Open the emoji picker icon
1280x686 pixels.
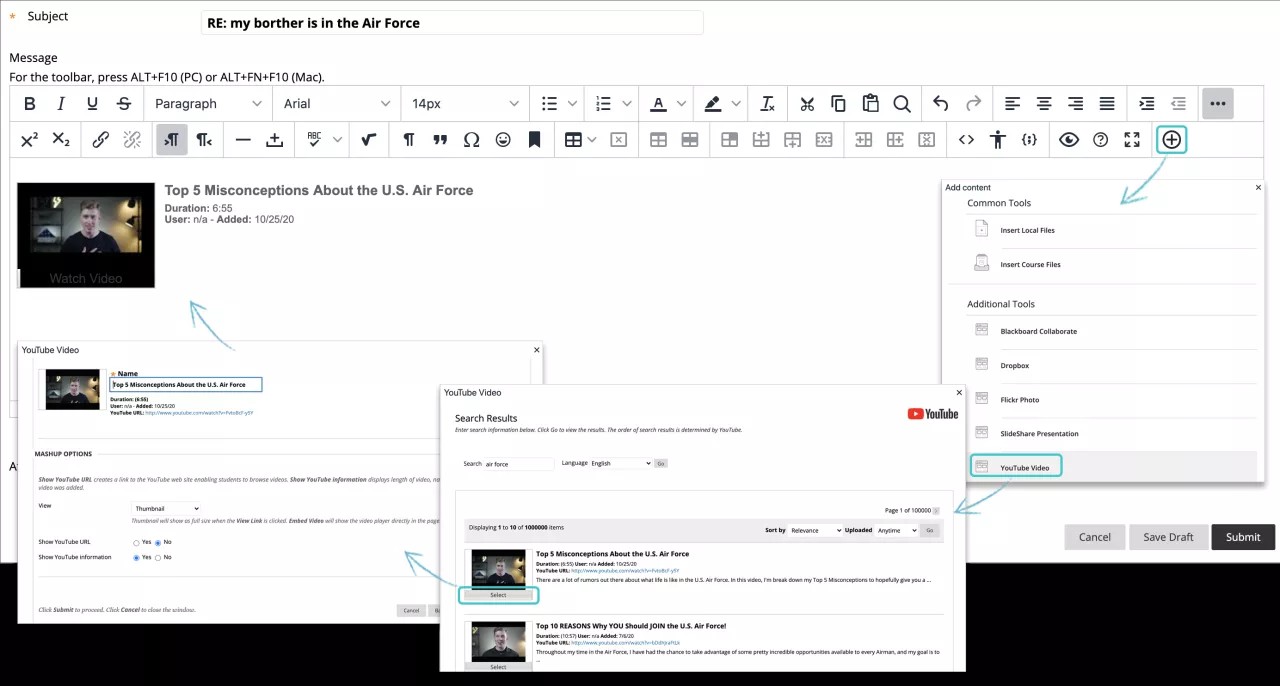click(x=503, y=139)
